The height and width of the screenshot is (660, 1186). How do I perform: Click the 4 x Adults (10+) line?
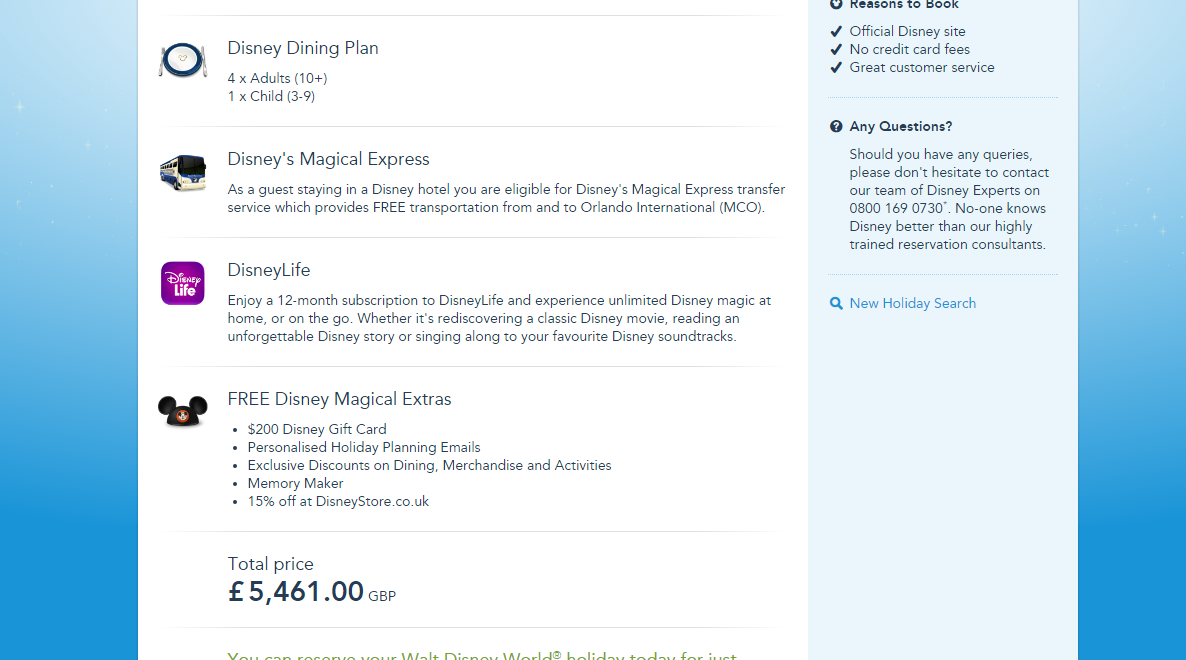[277, 79]
